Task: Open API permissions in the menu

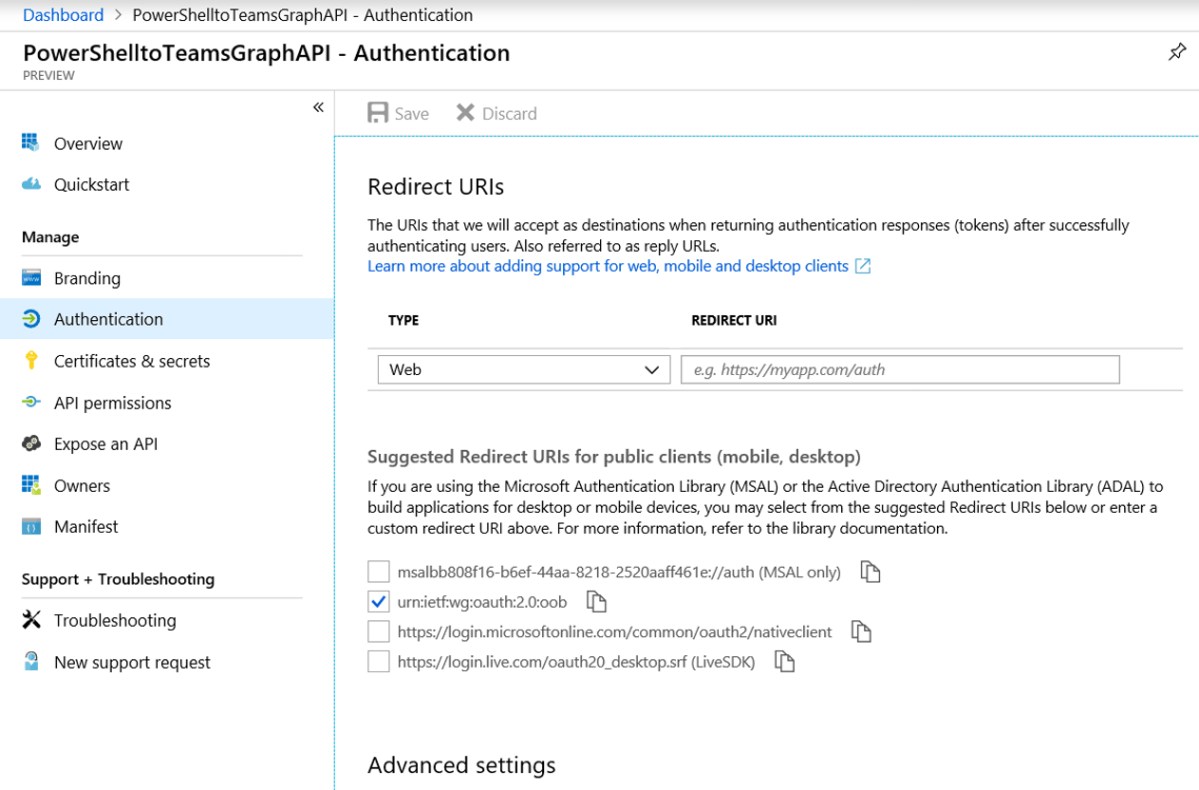Action: click(x=112, y=403)
